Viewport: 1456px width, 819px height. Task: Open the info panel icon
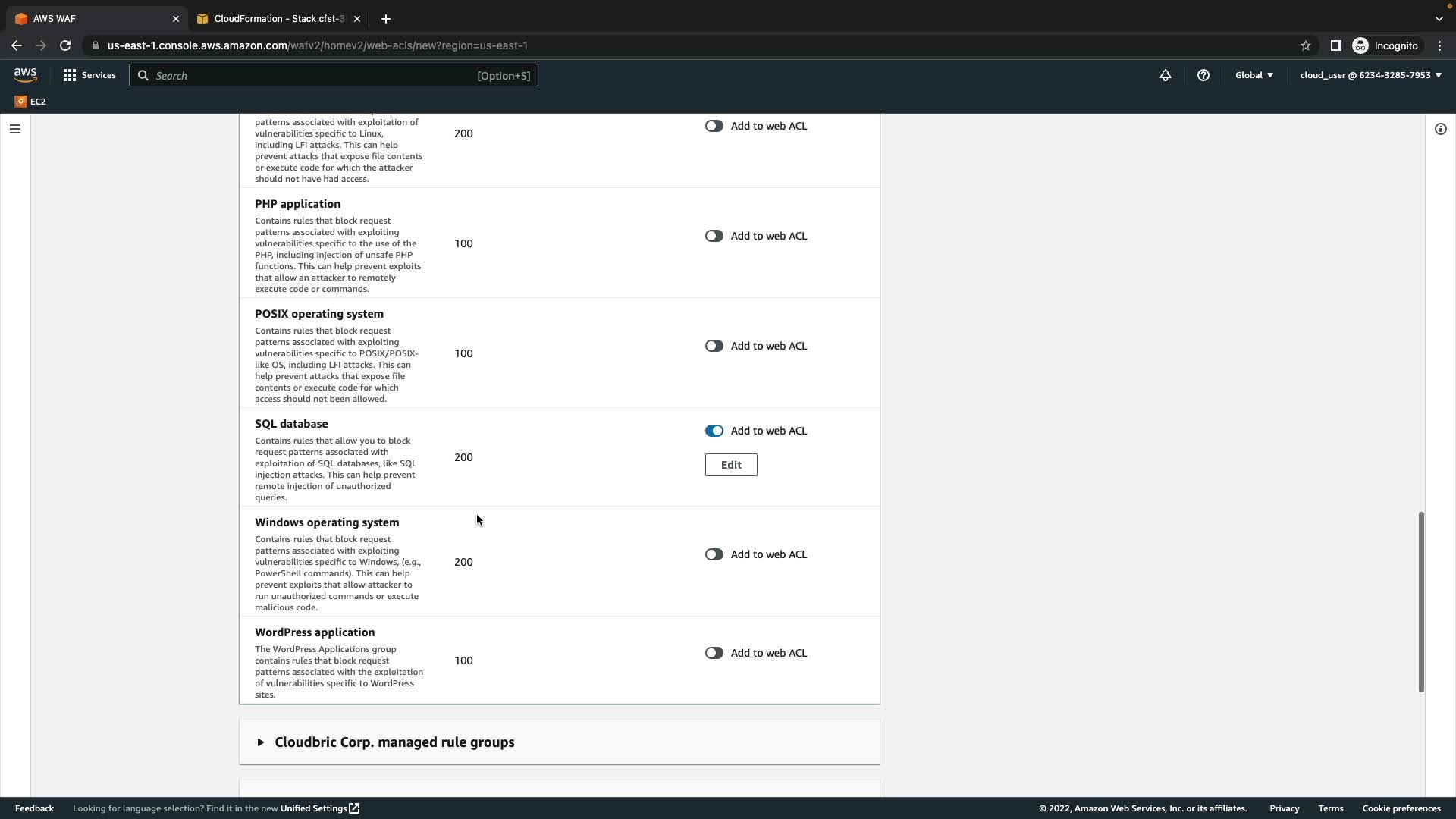tap(1440, 129)
